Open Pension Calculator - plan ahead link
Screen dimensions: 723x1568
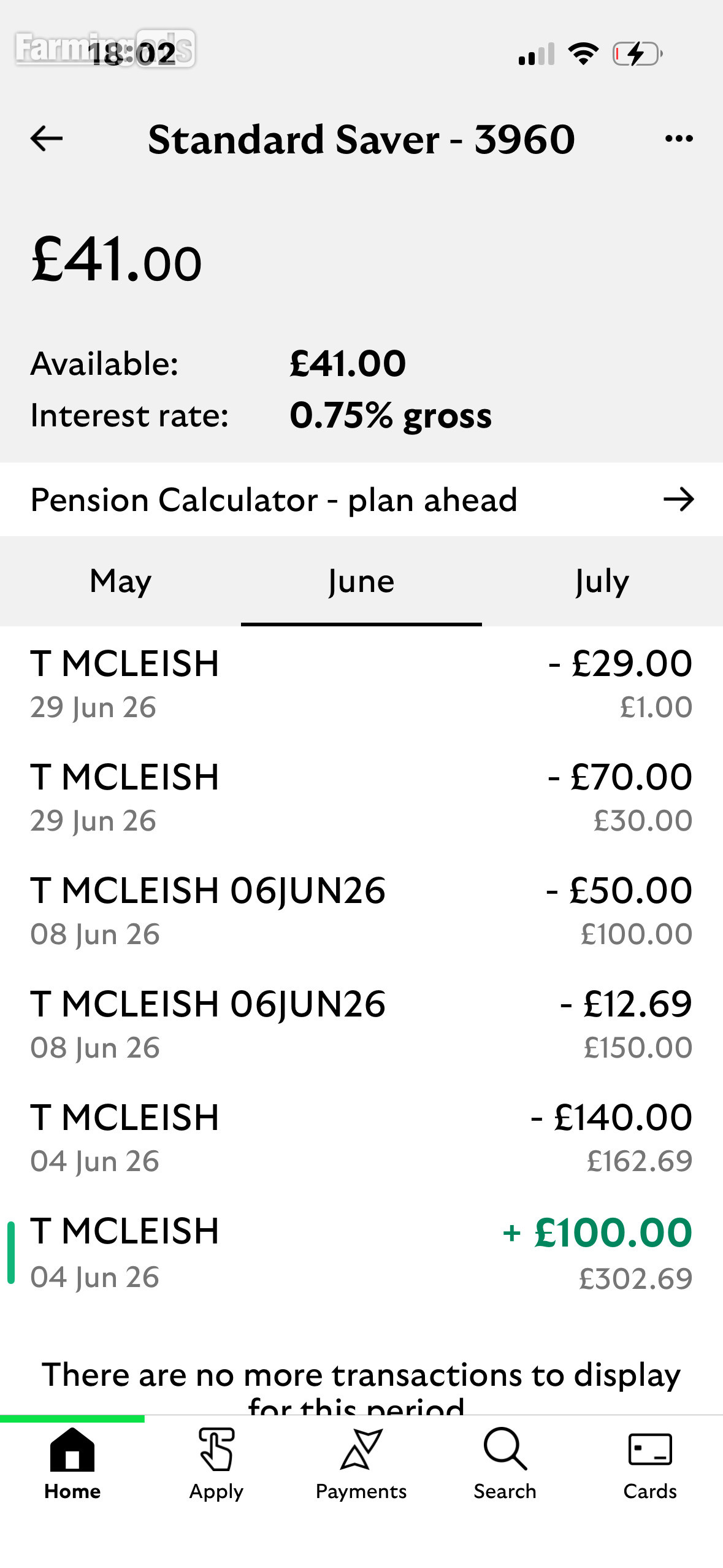361,500
